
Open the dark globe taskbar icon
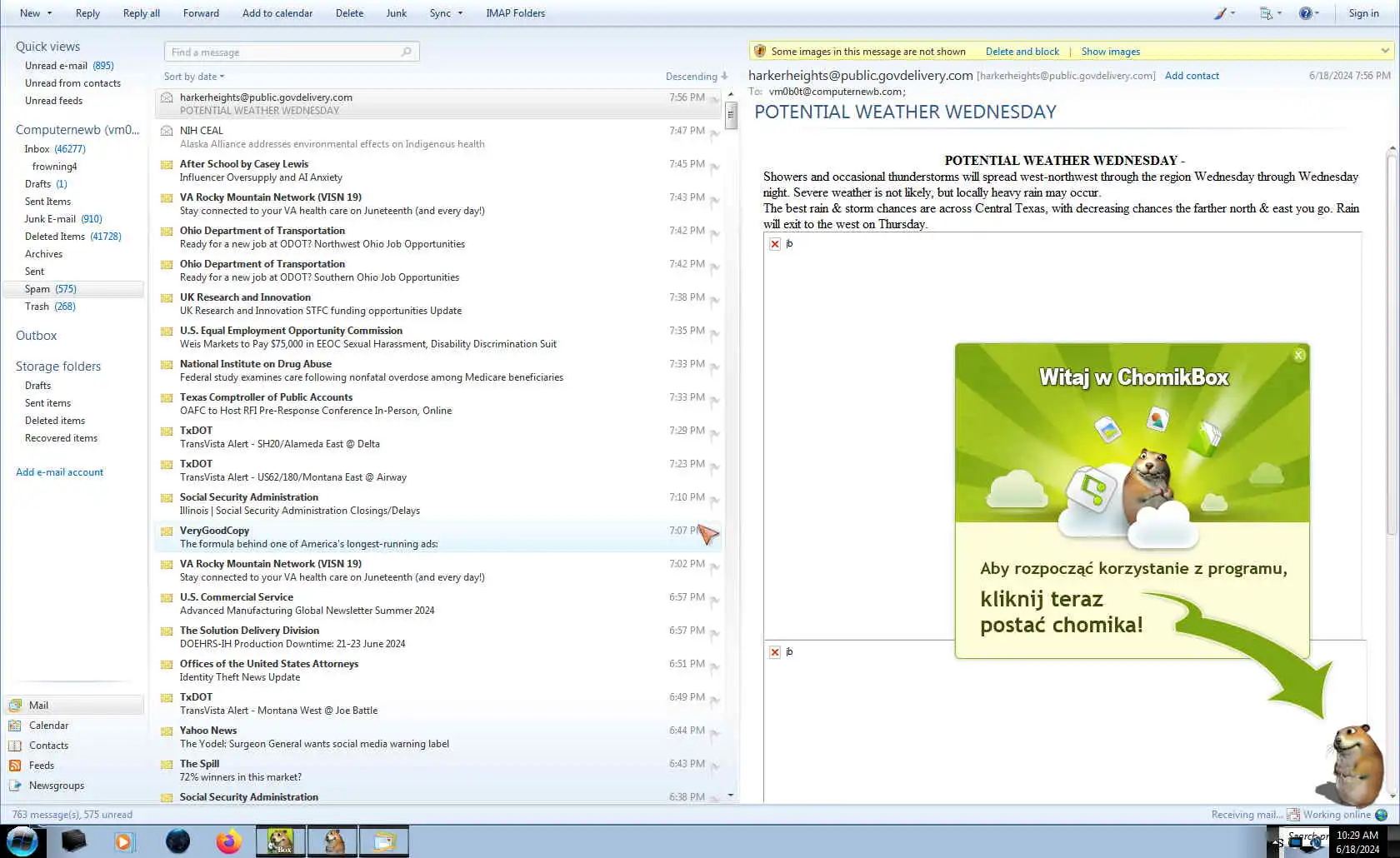point(177,841)
